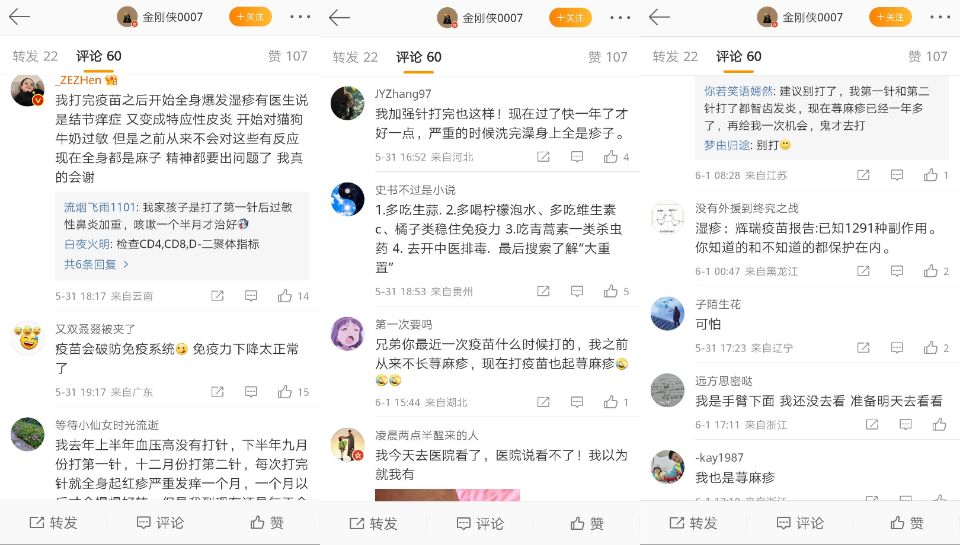Tap bottom 转发 button in left panel
960x545 pixels.
tap(53, 522)
